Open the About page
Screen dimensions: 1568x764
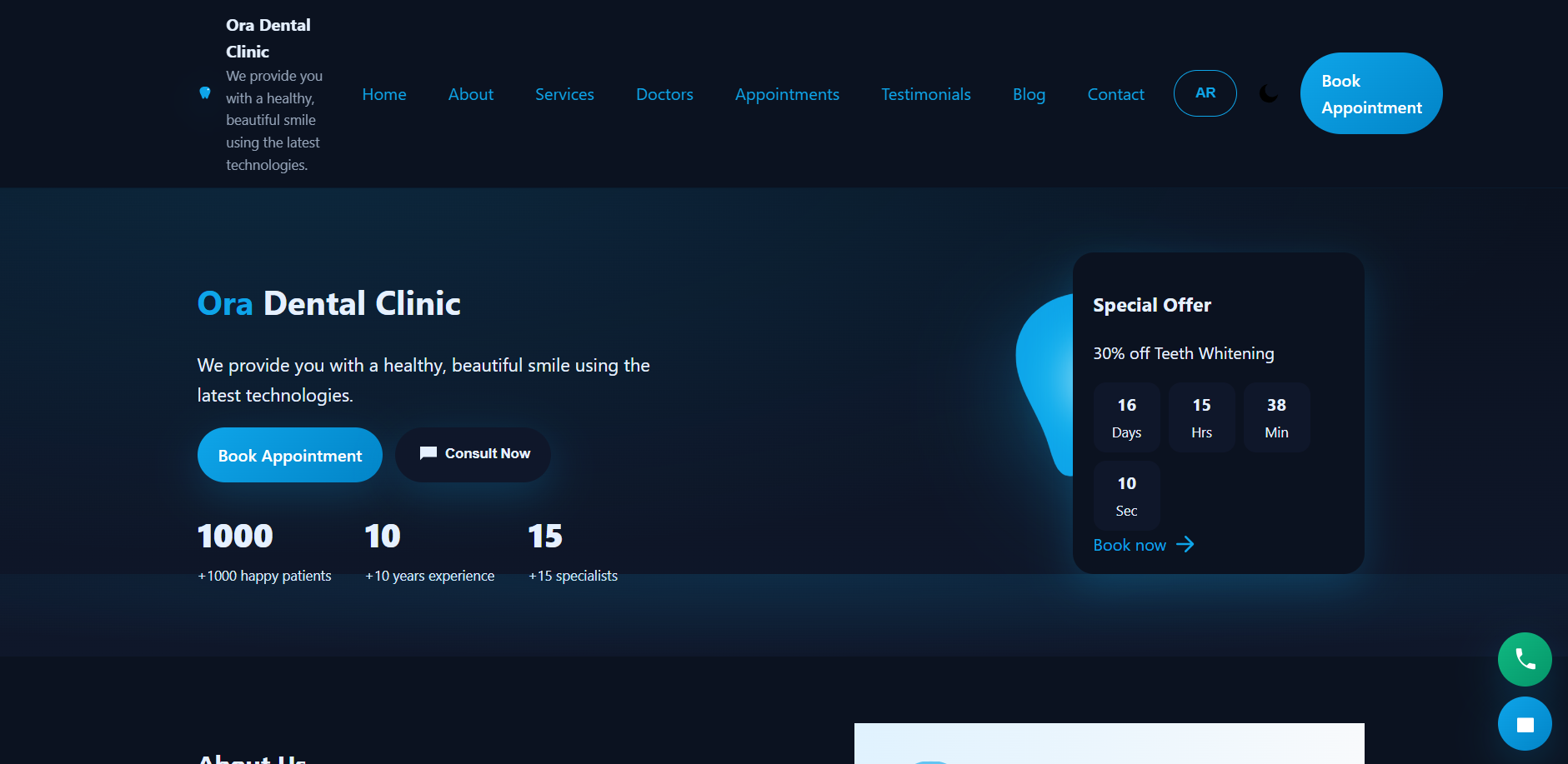pos(471,94)
